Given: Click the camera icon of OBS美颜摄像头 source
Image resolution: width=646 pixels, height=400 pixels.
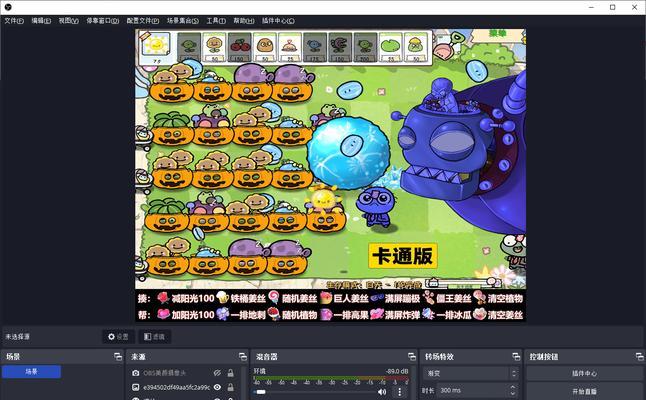Looking at the screenshot, I should click(136, 373).
